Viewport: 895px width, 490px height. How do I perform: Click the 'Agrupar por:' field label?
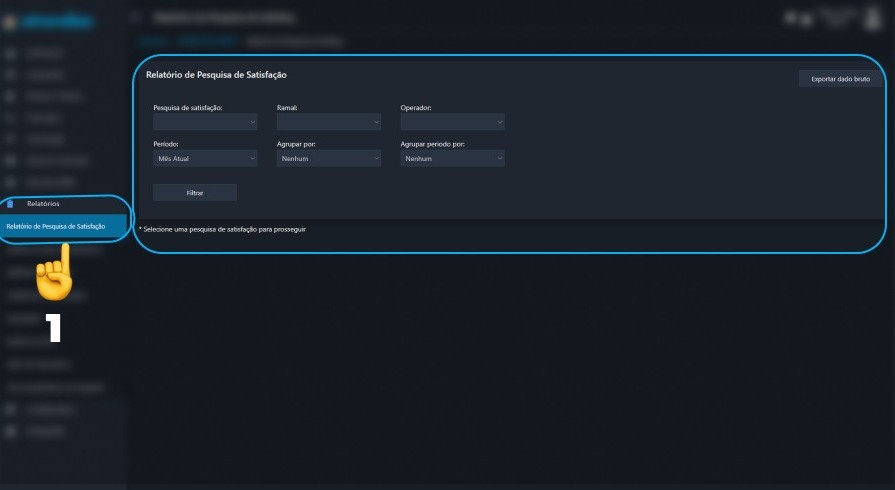tap(296, 144)
